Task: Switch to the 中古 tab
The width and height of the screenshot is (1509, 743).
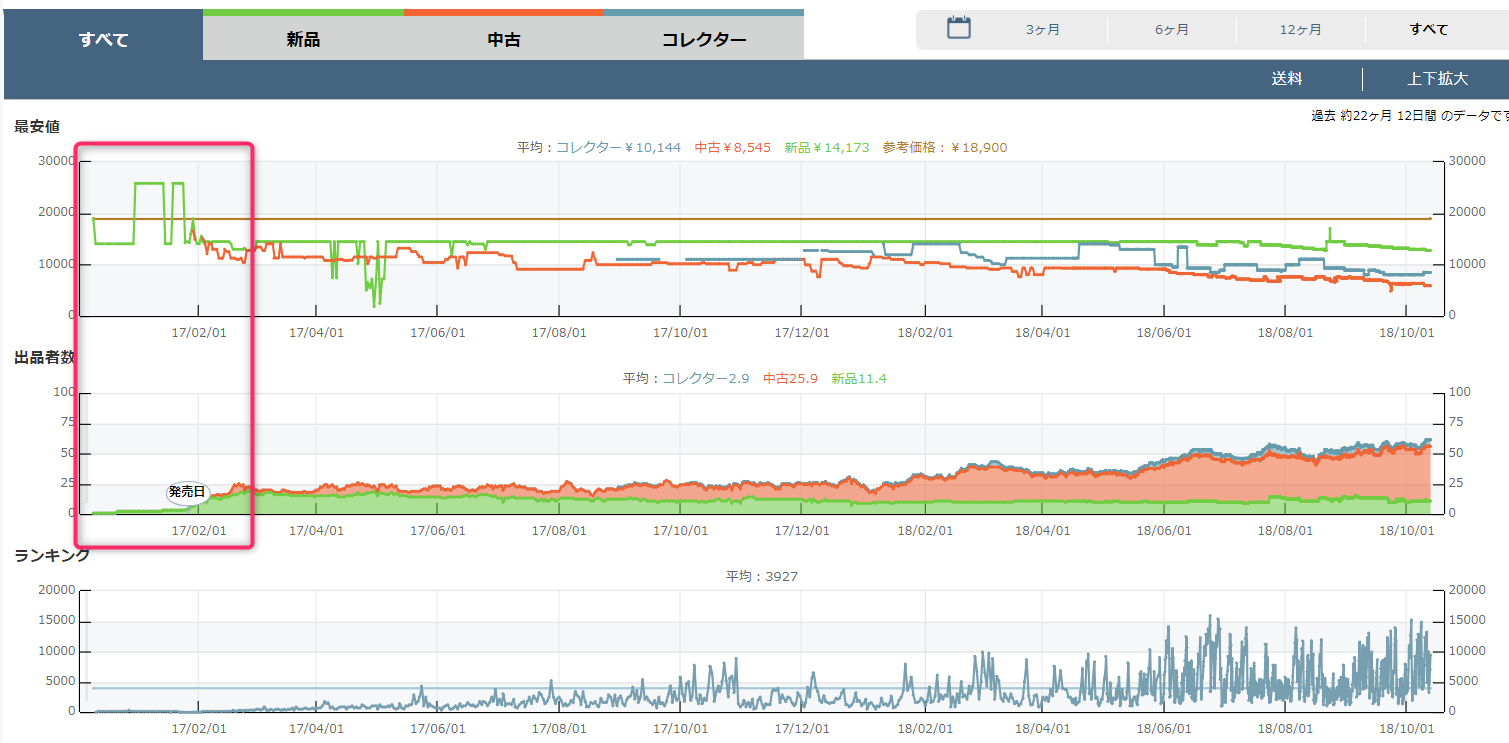Action: click(x=503, y=40)
